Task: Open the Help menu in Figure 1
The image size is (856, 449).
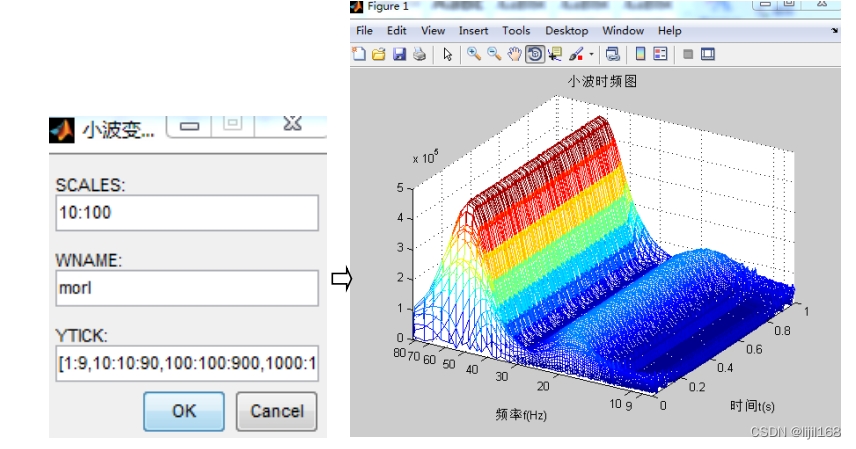Action: point(669,31)
